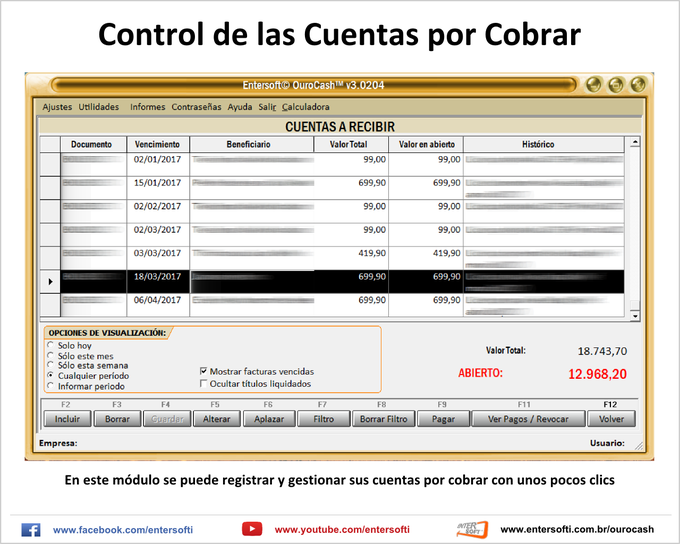Click the Vencimiento column header

click(x=158, y=144)
